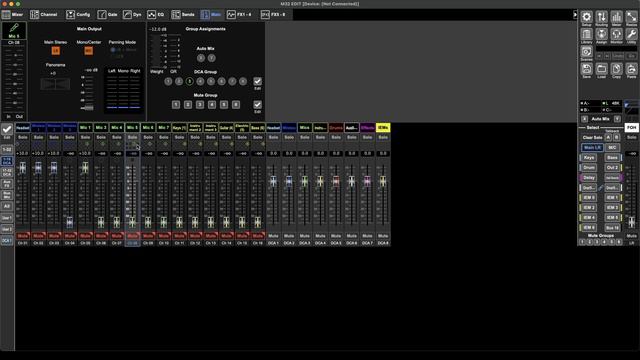This screenshot has width=640, height=360.
Task: Solo the Mic 5 channel
Action: (132, 137)
